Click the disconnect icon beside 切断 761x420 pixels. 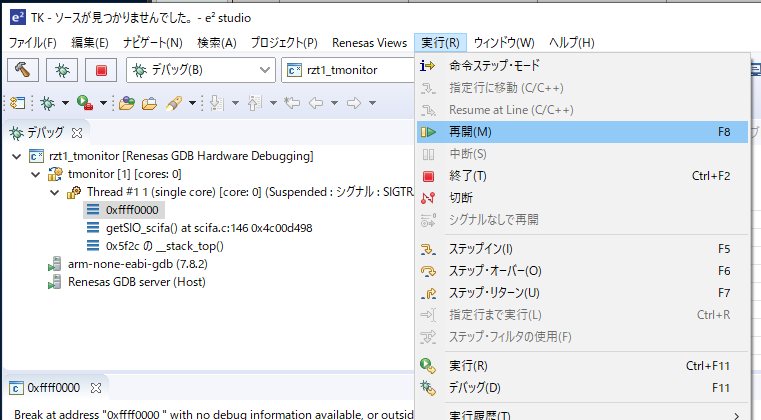tap(428, 198)
